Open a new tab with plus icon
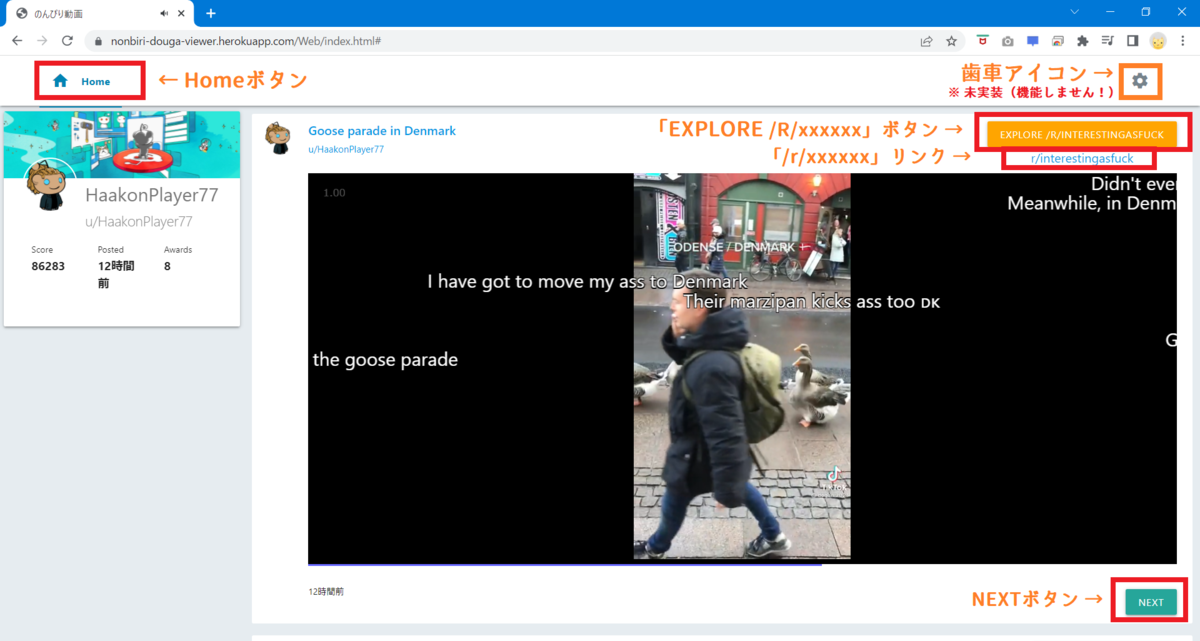 (211, 13)
